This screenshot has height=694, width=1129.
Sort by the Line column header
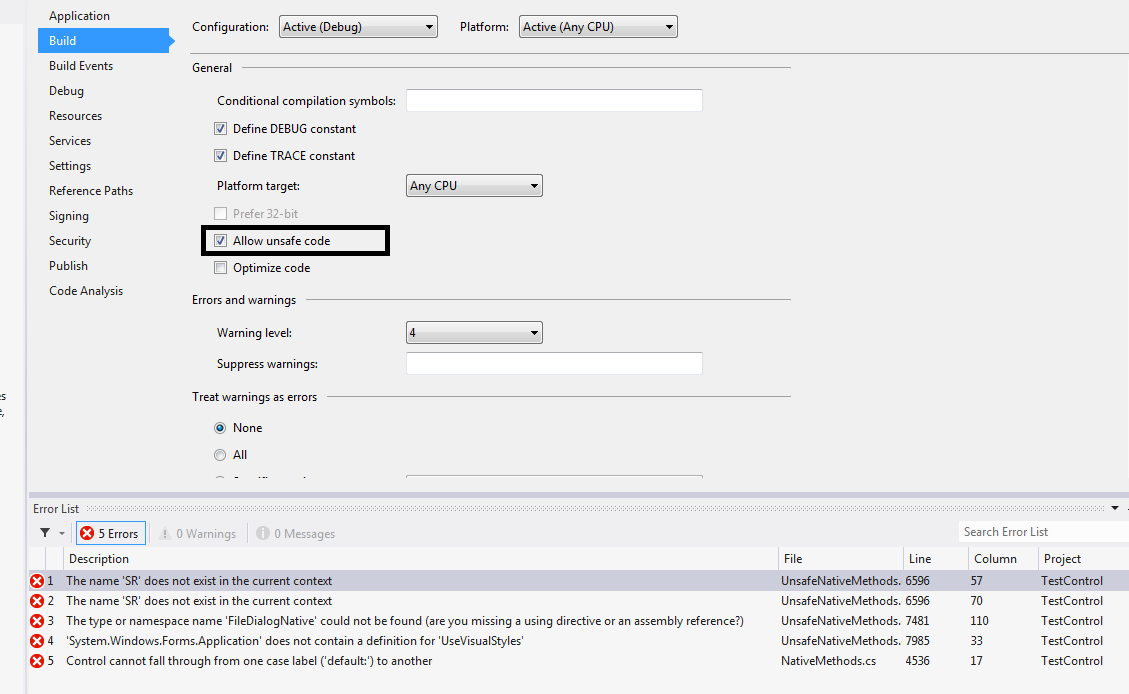pos(935,559)
